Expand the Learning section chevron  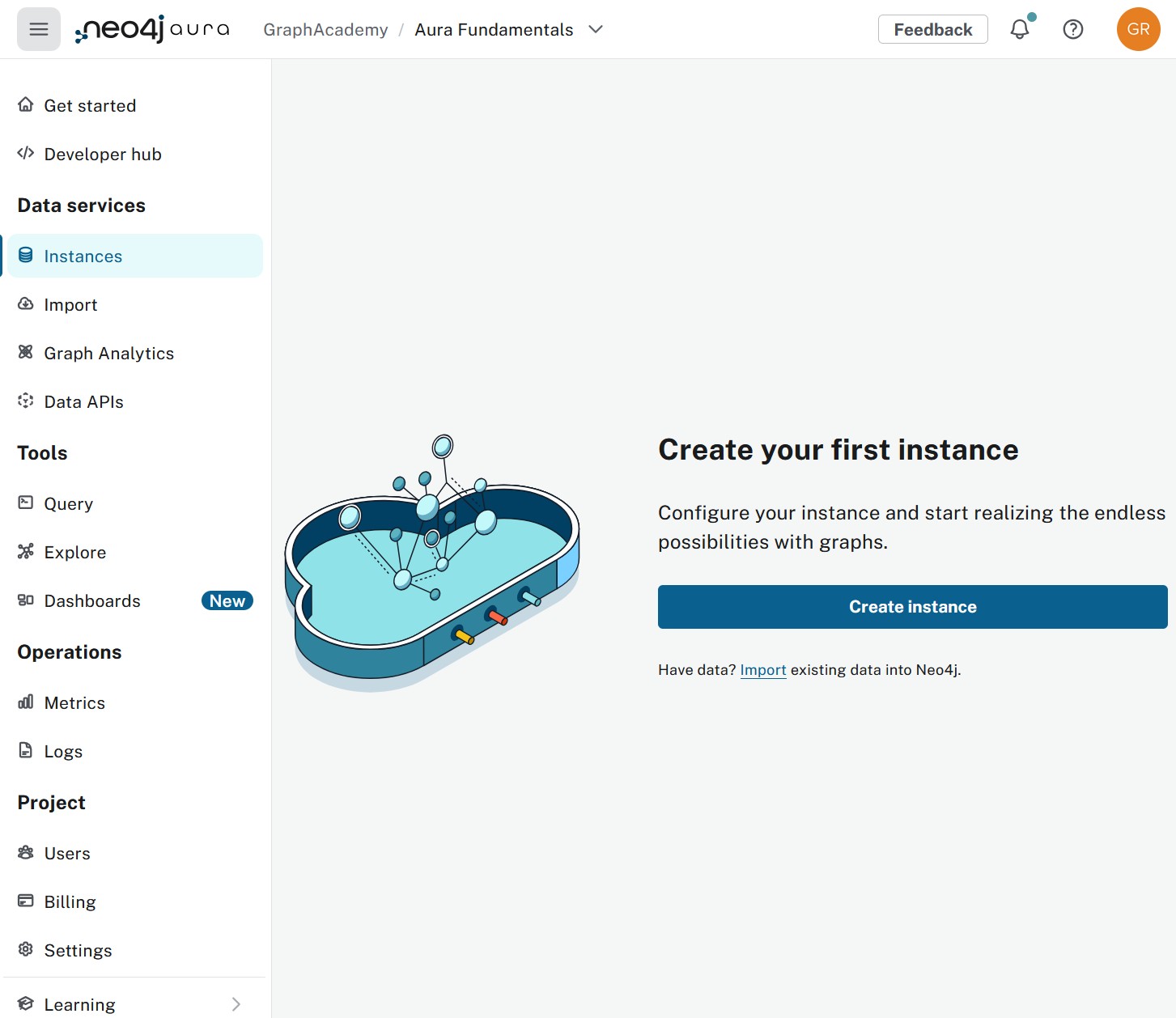pyautogui.click(x=236, y=1004)
